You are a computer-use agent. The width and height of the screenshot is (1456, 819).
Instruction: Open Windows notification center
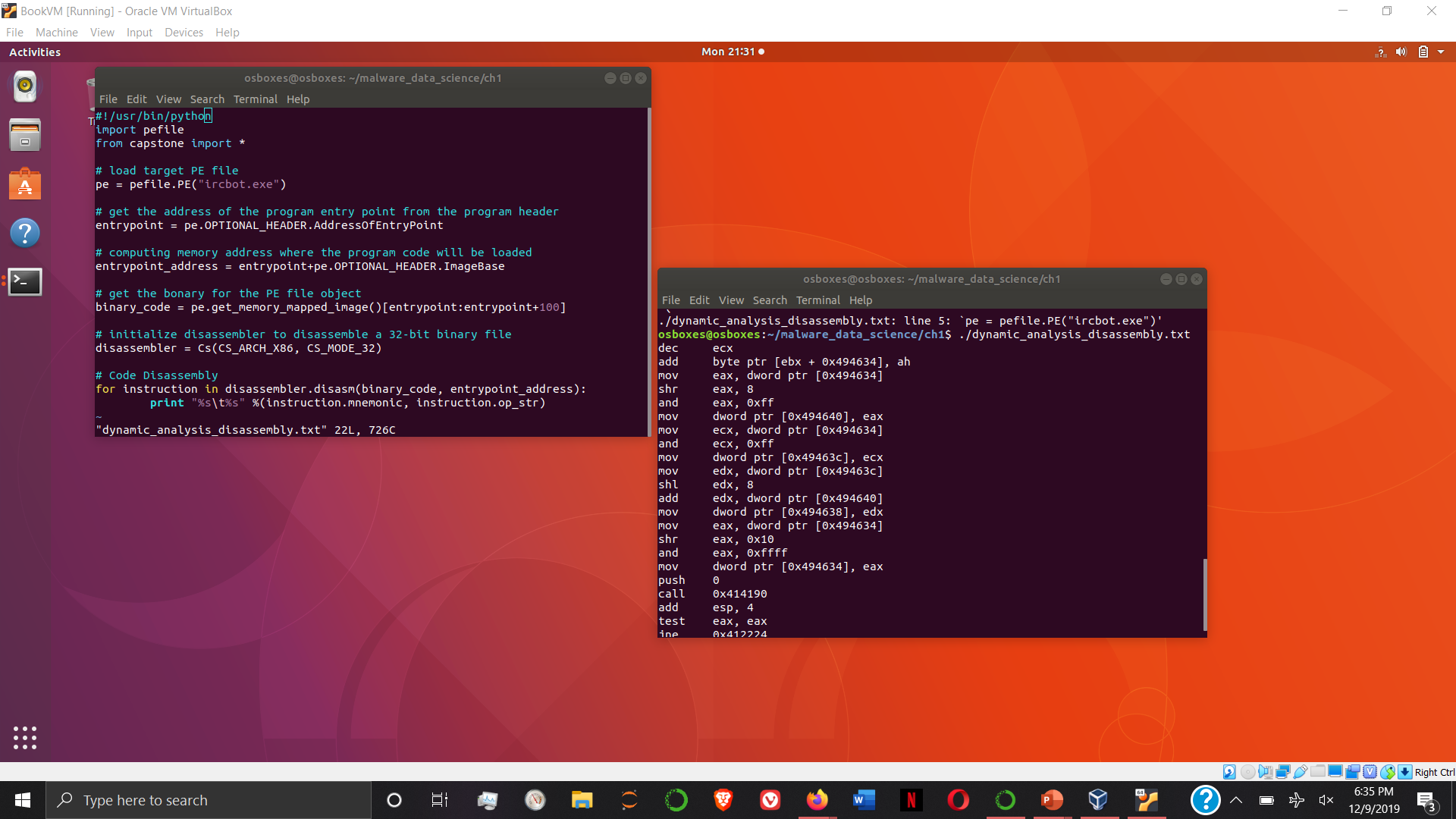1426,802
